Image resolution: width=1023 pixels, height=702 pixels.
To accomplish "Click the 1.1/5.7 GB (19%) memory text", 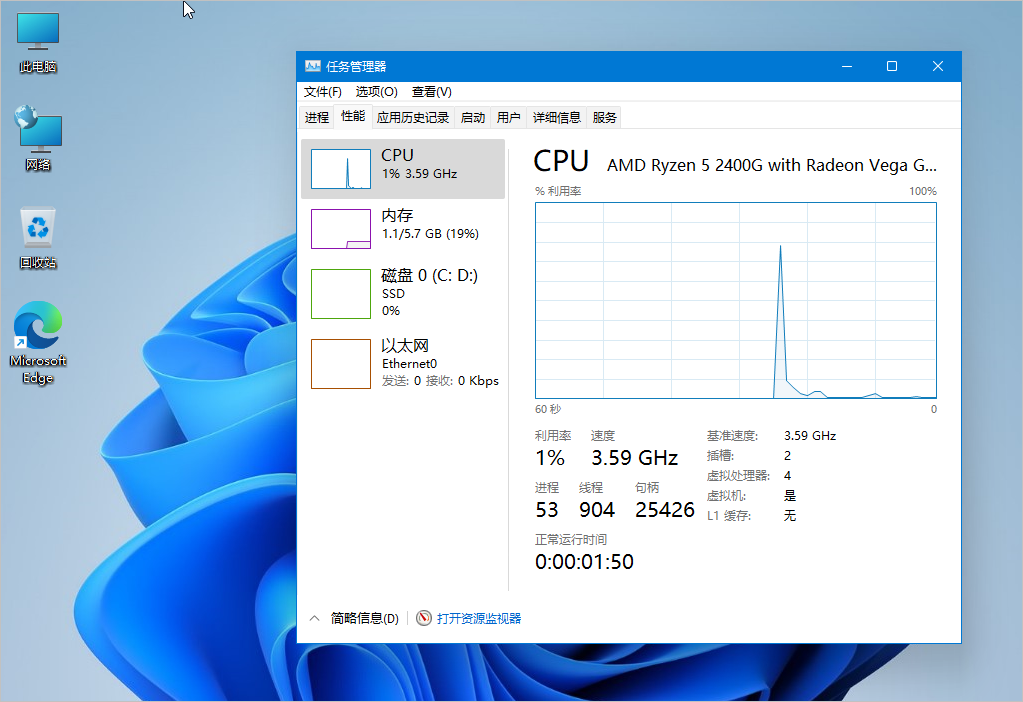I will (x=430, y=234).
